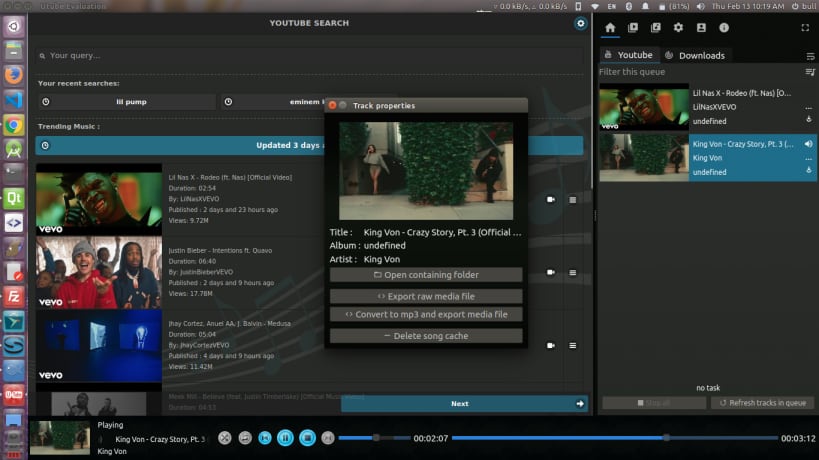Open Firefox from the Ubuntu dock
Screen dimensions: 819x460
[14, 75]
